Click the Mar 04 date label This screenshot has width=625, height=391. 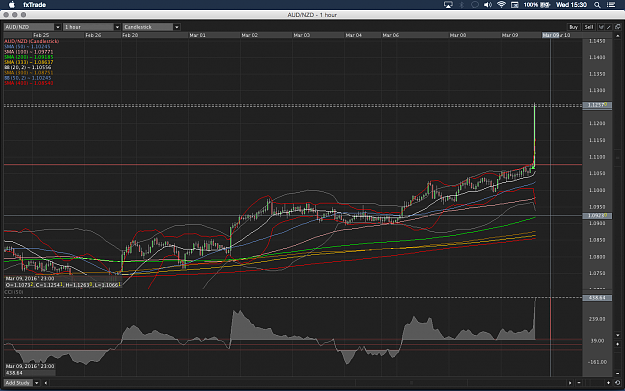point(354,35)
